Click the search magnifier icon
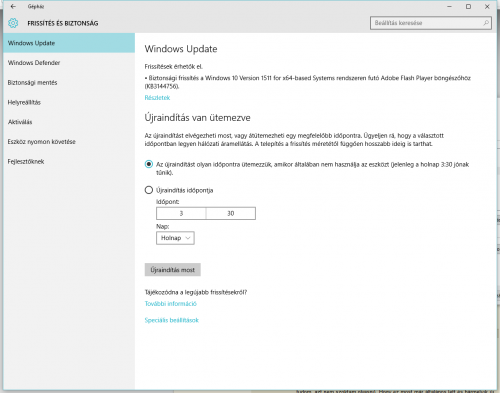The width and height of the screenshot is (500, 393). pos(486,23)
